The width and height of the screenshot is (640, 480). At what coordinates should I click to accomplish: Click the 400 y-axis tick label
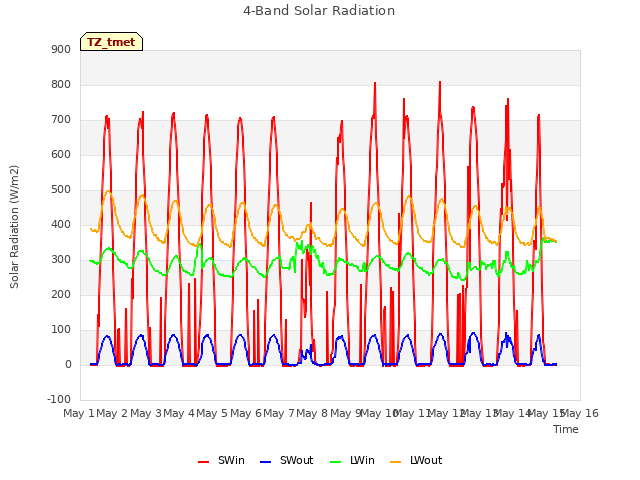pos(61,224)
